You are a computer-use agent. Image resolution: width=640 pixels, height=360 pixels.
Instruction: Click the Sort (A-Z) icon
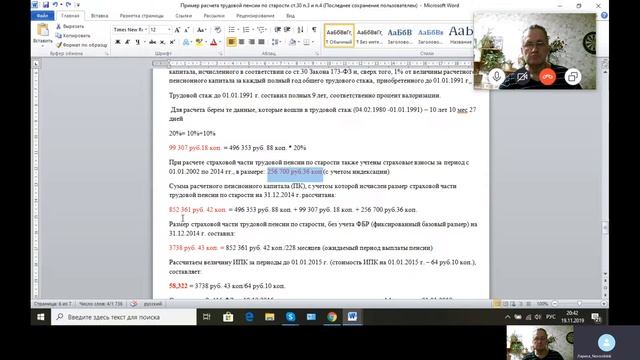click(x=301, y=30)
